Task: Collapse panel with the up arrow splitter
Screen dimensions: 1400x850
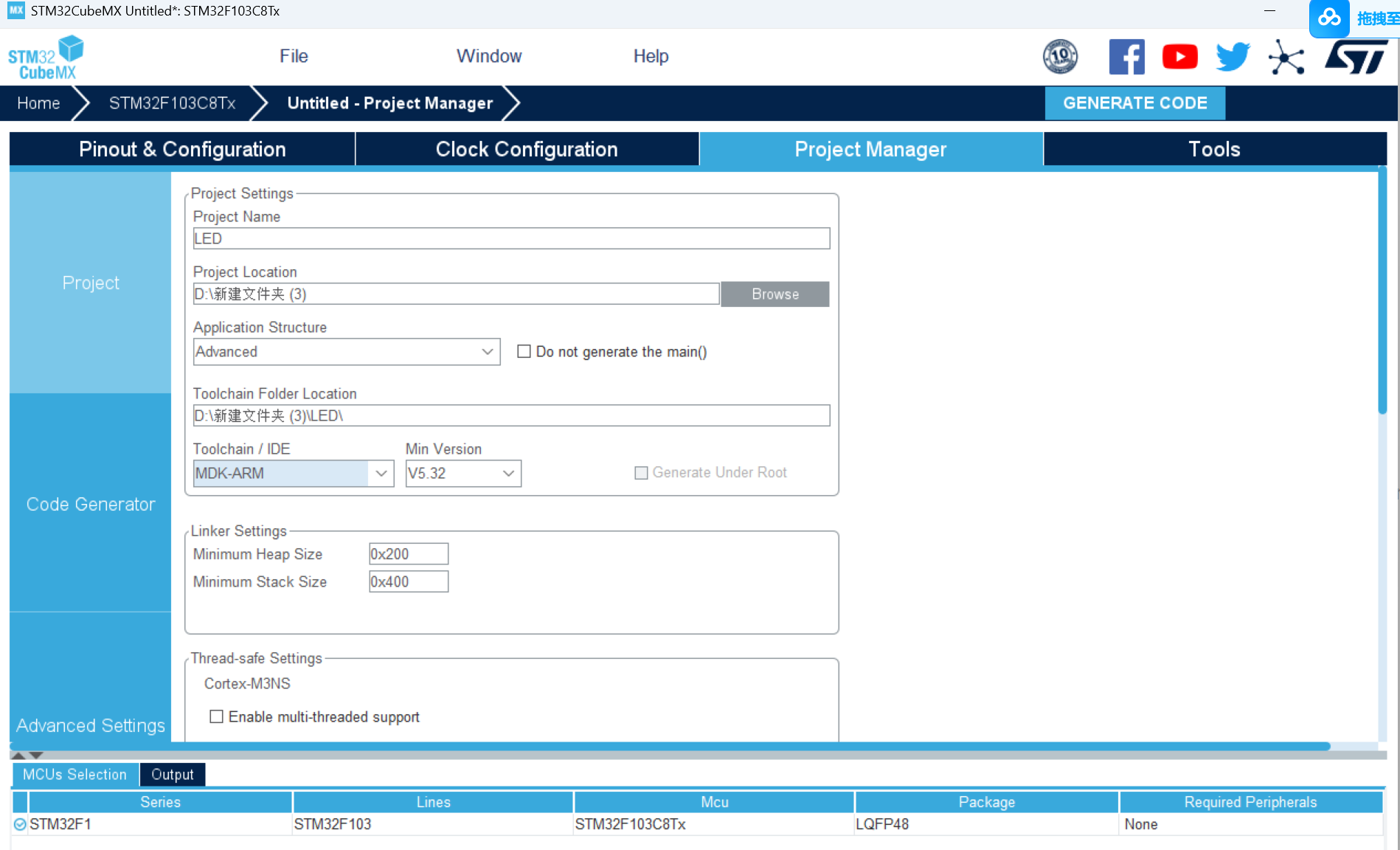Action: pyautogui.click(x=18, y=756)
